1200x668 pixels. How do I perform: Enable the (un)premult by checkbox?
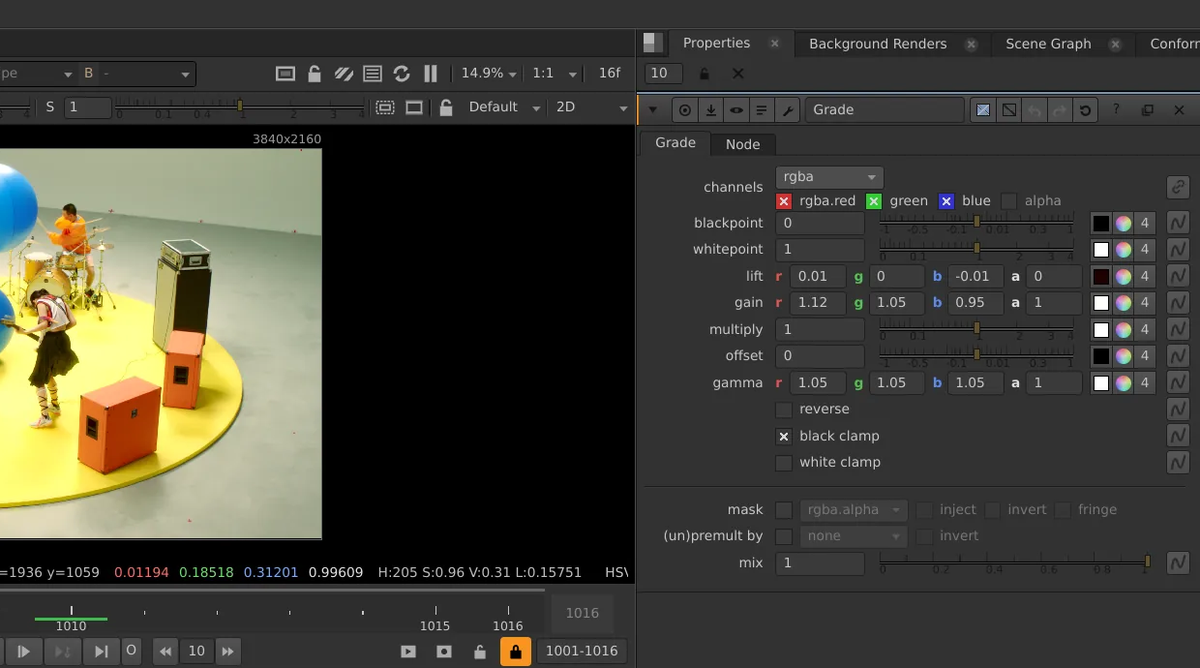(x=784, y=537)
